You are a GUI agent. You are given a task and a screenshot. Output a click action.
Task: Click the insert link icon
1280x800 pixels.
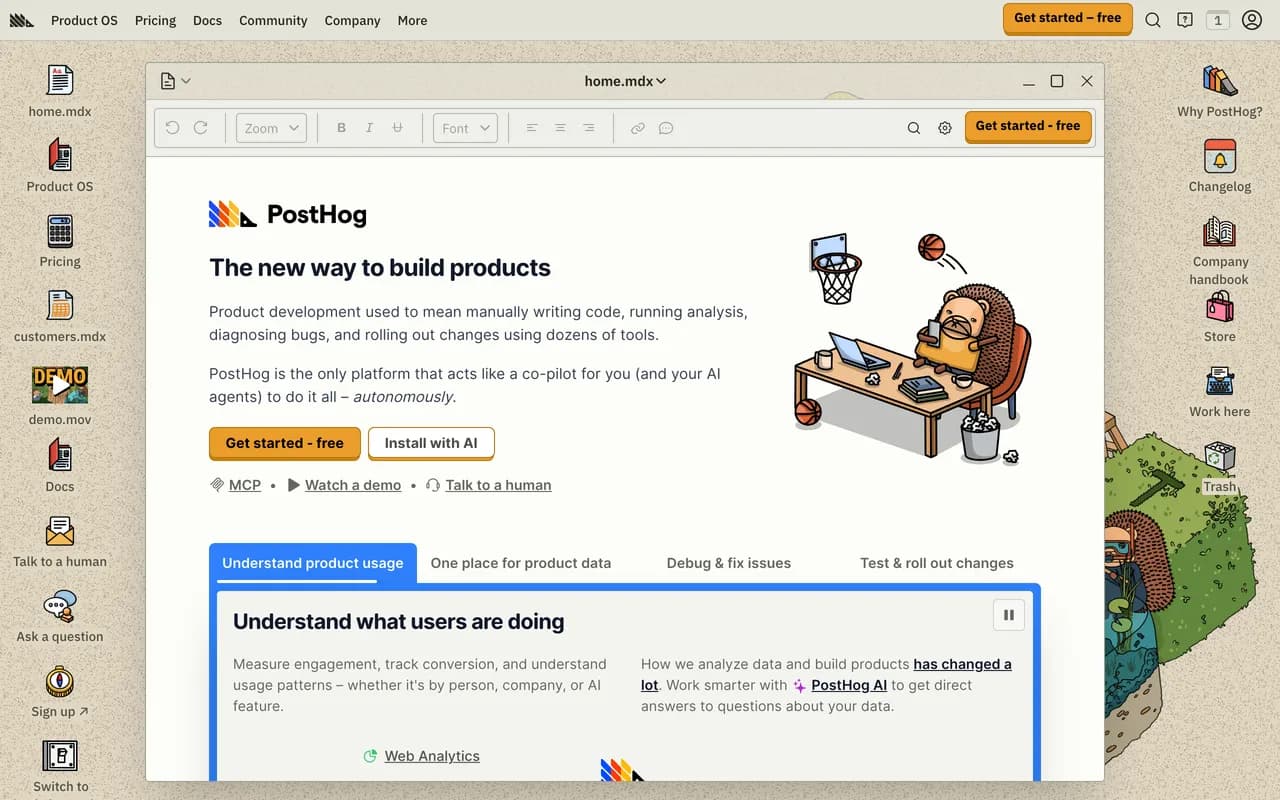pyautogui.click(x=637, y=128)
